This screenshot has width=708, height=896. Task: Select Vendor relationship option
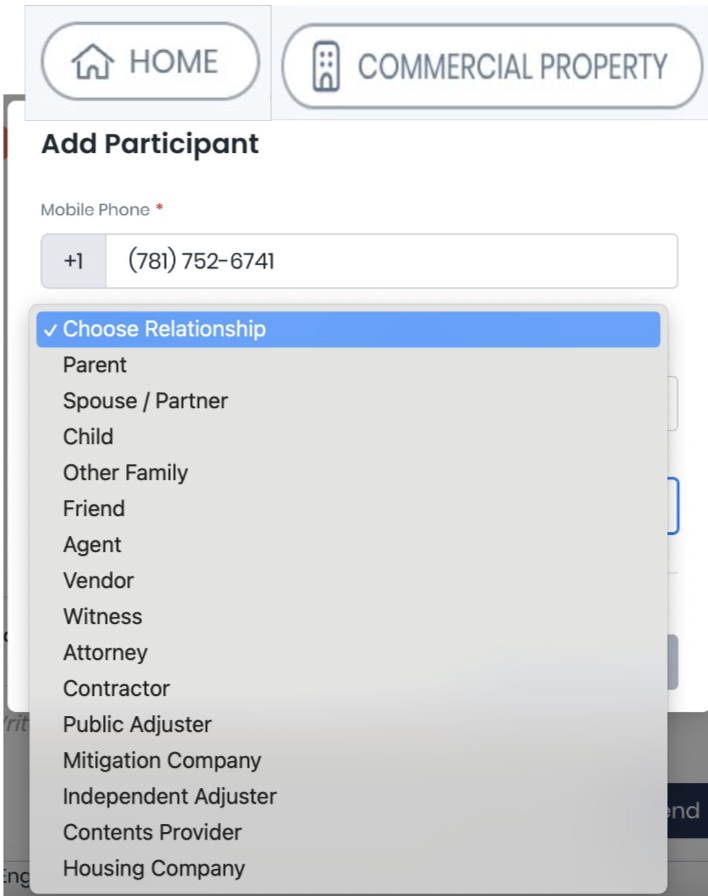[98, 581]
